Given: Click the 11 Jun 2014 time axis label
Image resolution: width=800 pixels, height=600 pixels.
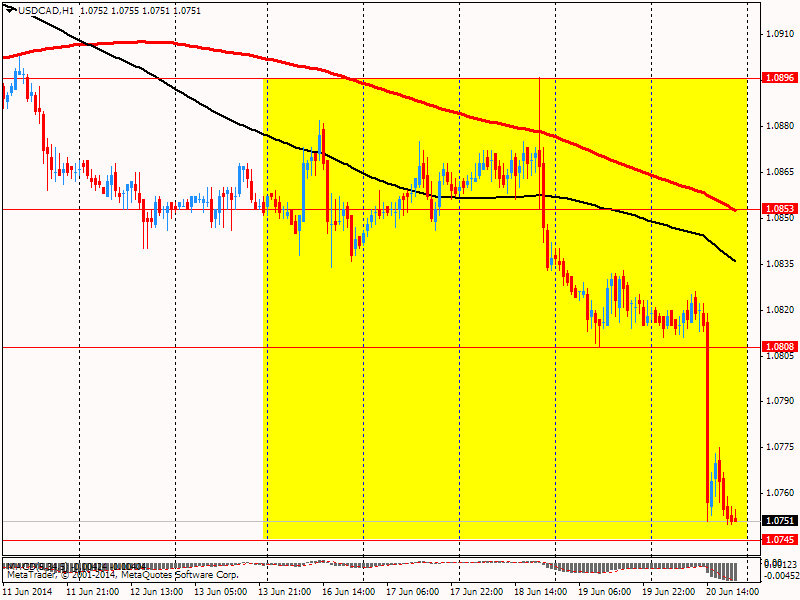Looking at the screenshot, I should [28, 592].
